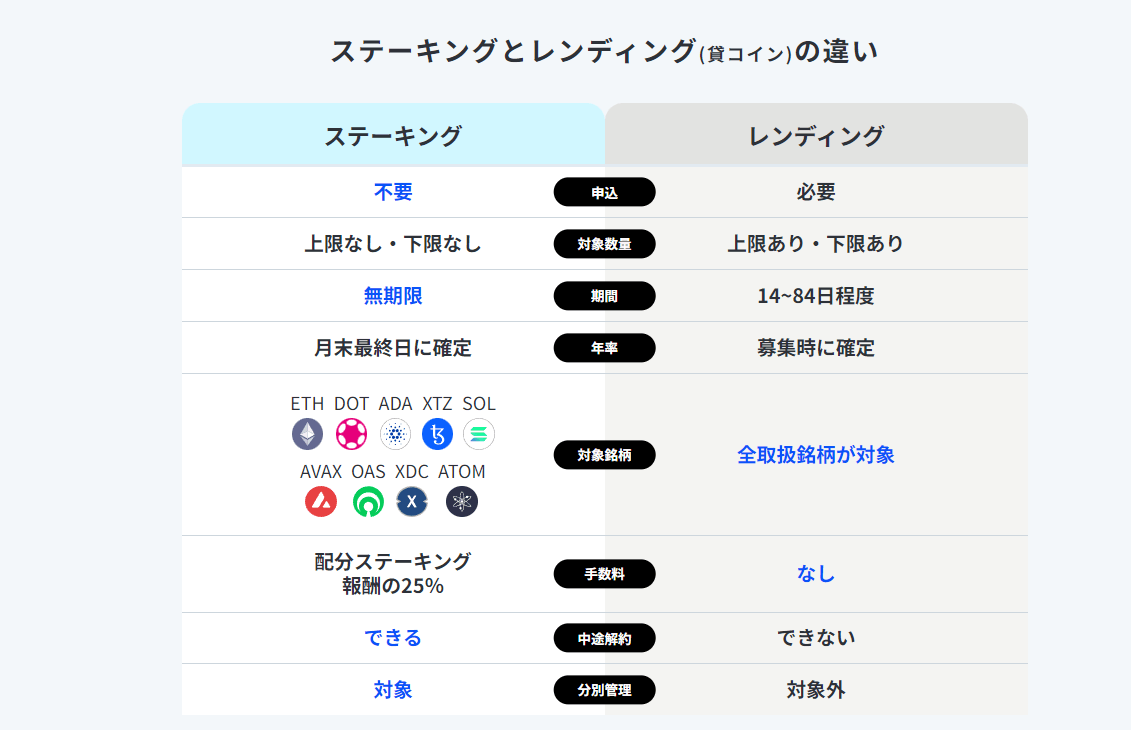Viewport: 1131px width, 730px height.
Task: Click the Oasys (OAS) coin icon
Action: (x=368, y=501)
